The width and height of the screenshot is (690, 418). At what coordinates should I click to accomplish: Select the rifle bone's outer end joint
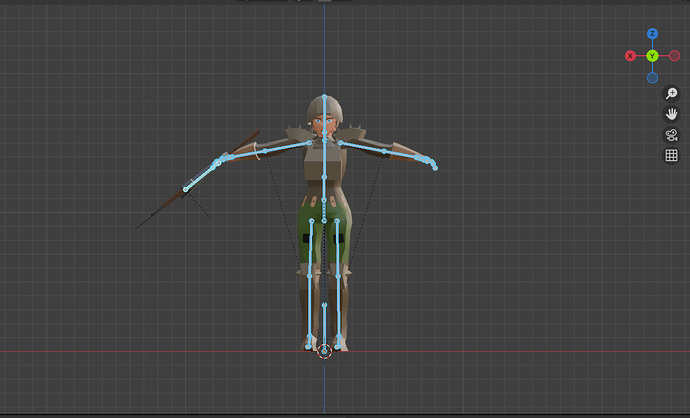pyautogui.click(x=186, y=190)
